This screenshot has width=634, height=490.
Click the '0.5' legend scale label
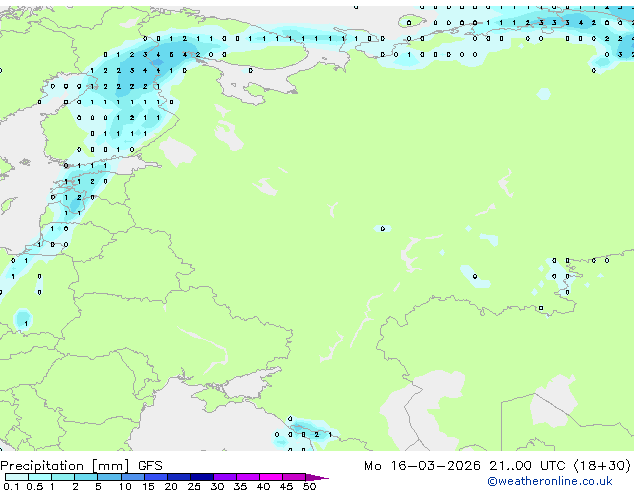coord(35,486)
